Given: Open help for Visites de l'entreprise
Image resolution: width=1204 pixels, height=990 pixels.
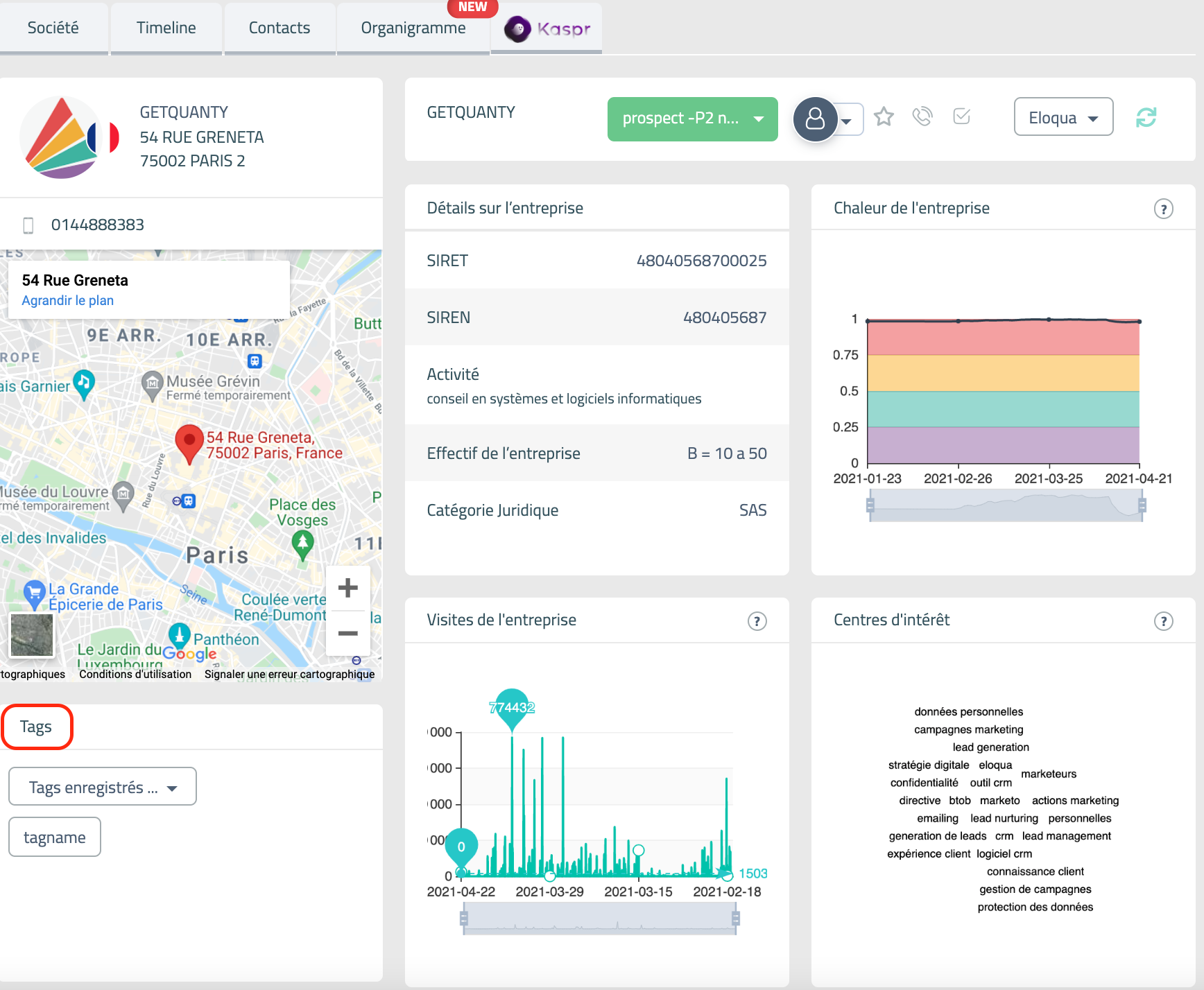Looking at the screenshot, I should click(x=757, y=621).
